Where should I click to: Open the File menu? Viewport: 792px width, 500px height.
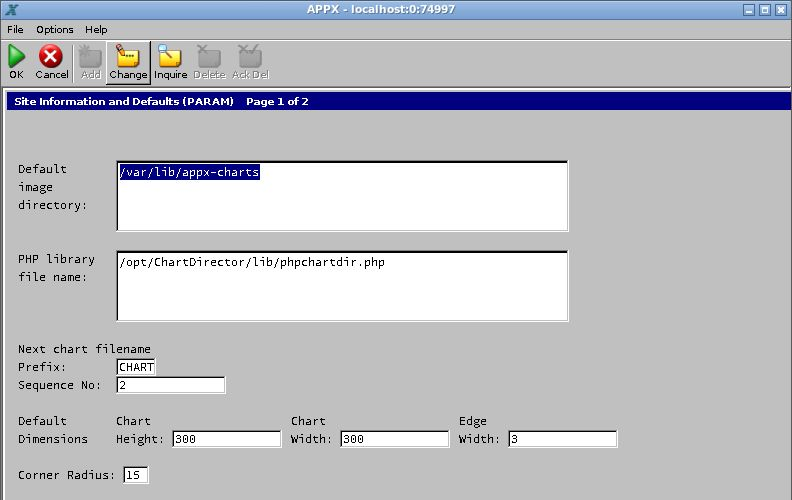[x=15, y=29]
